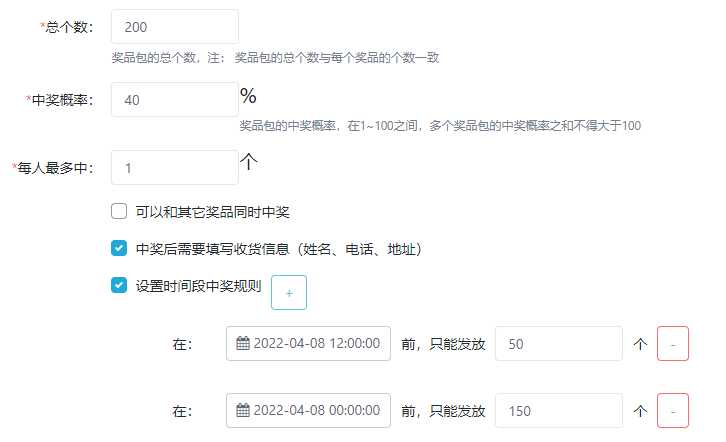This screenshot has width=726, height=442.
Task: Click the 中奖概率 field containing 40
Action: click(175, 99)
